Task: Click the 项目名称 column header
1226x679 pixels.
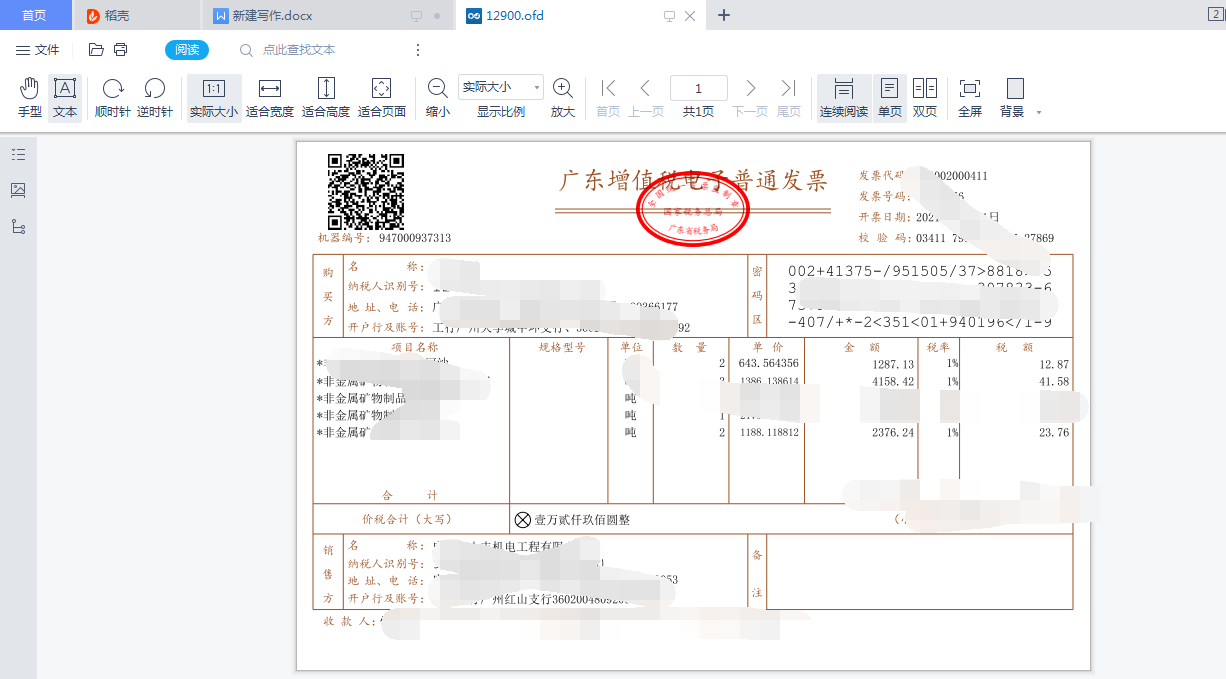Action: coord(414,347)
